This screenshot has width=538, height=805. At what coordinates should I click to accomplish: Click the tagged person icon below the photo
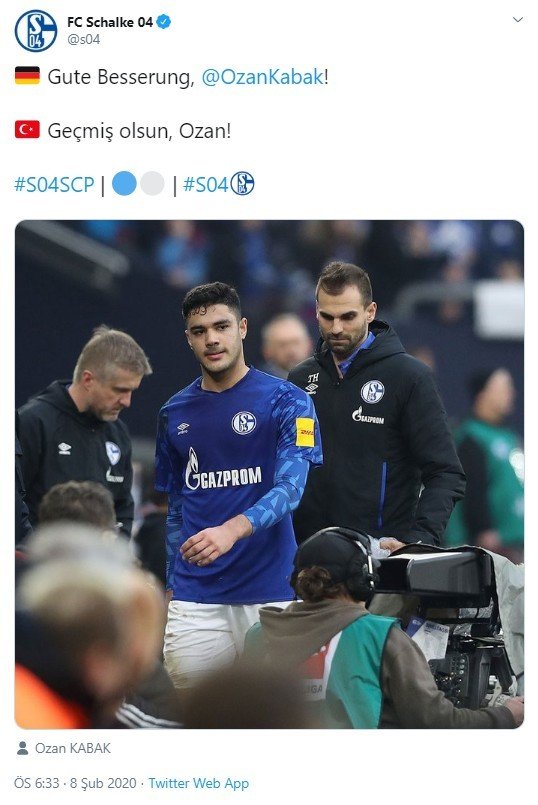pyautogui.click(x=22, y=748)
